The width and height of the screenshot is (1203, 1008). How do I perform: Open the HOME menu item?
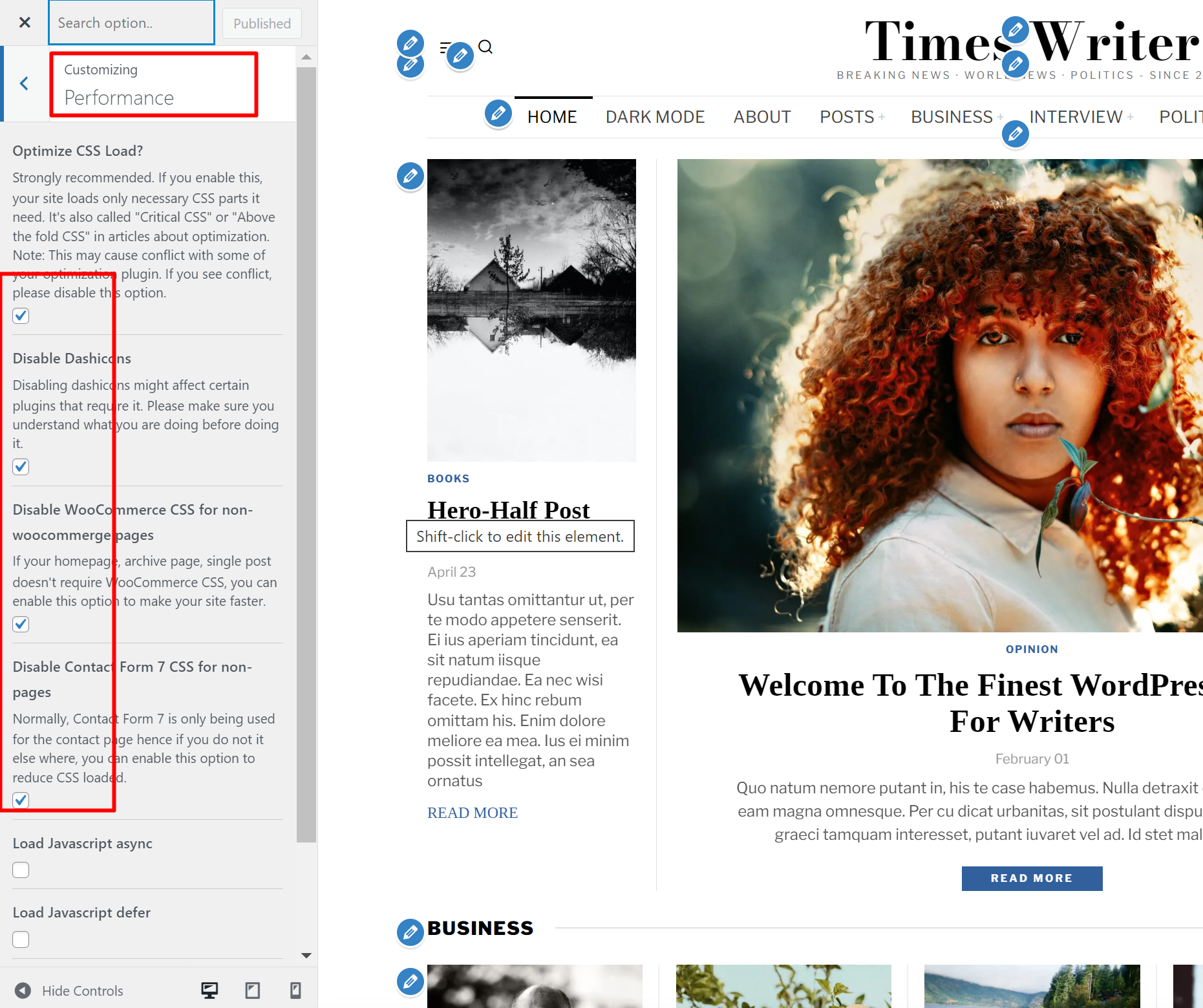[552, 117]
